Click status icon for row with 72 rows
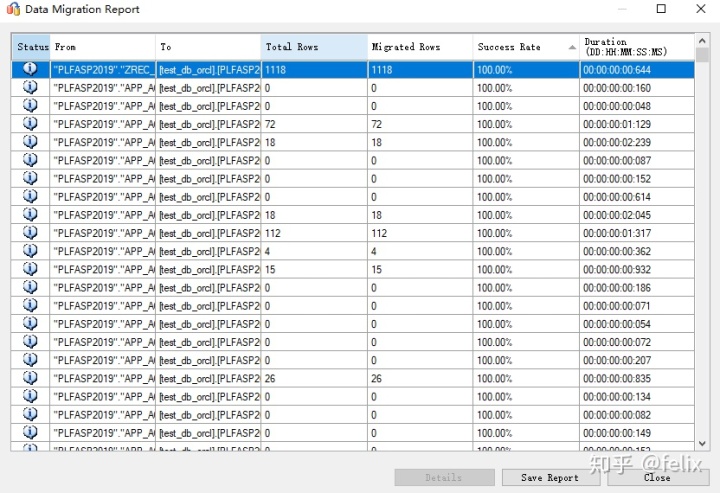Screen dimensions: 720x493 click(30, 123)
